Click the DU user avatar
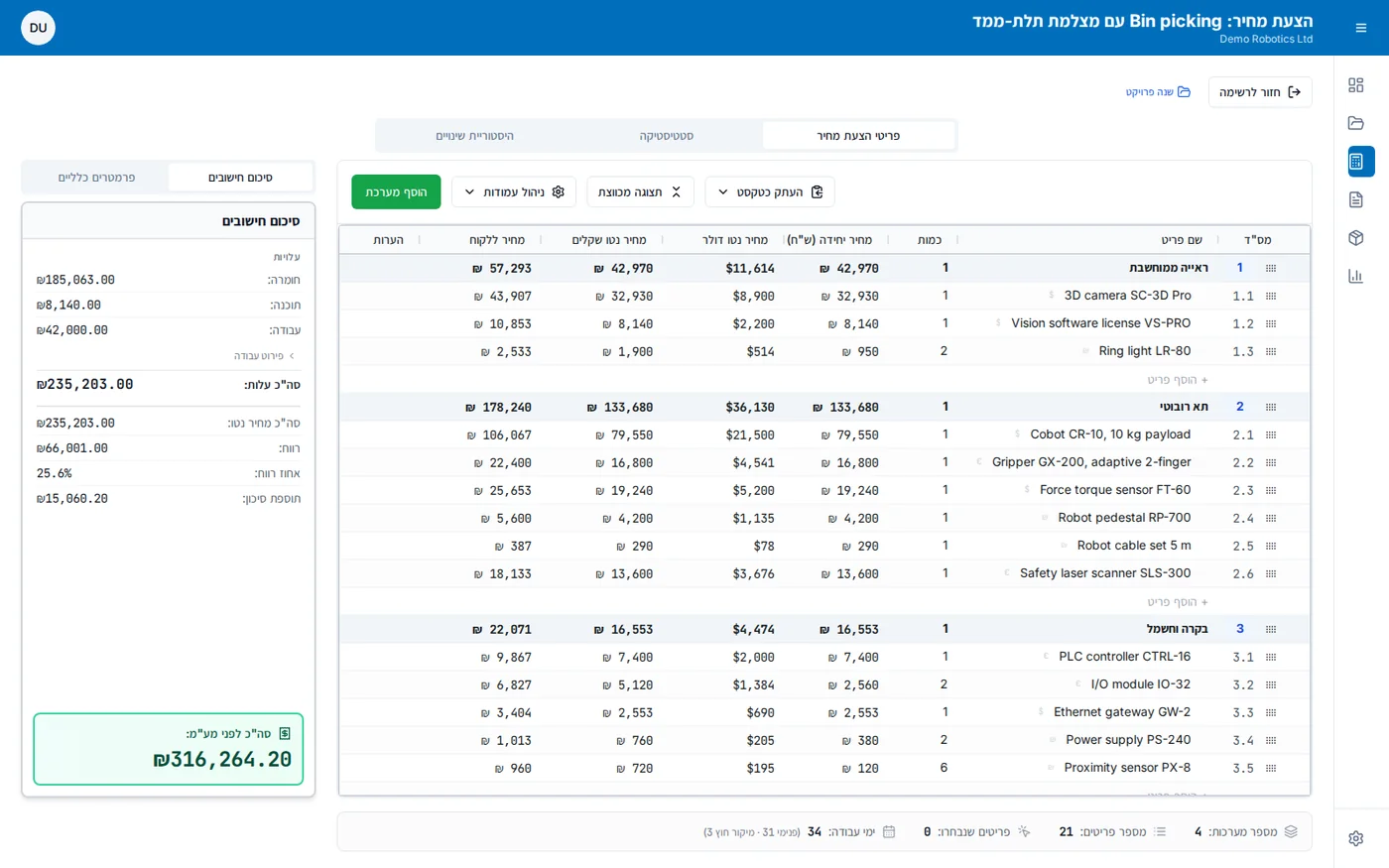Image resolution: width=1389 pixels, height=868 pixels. 38,28
